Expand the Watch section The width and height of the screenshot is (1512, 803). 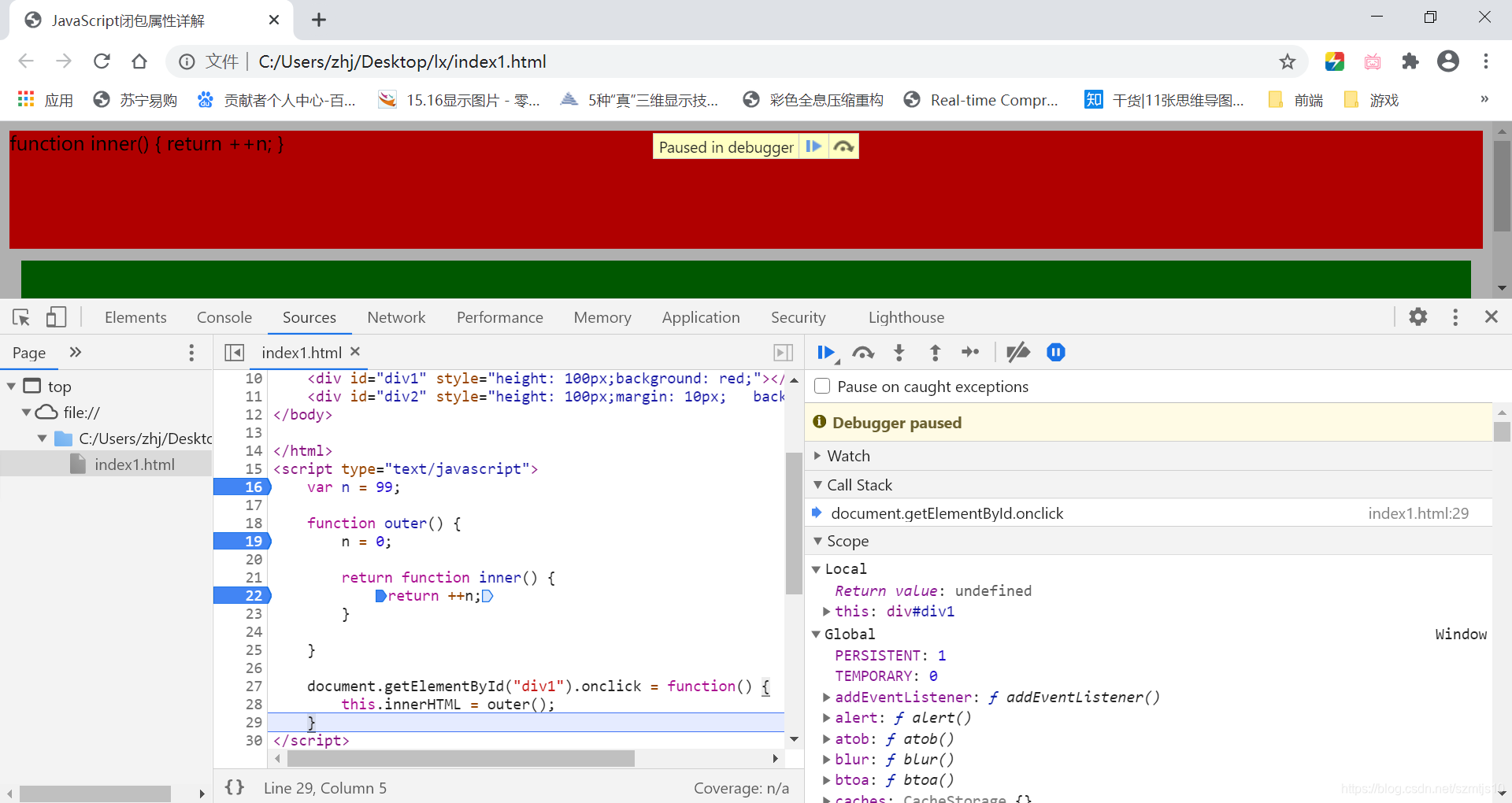[x=817, y=456]
